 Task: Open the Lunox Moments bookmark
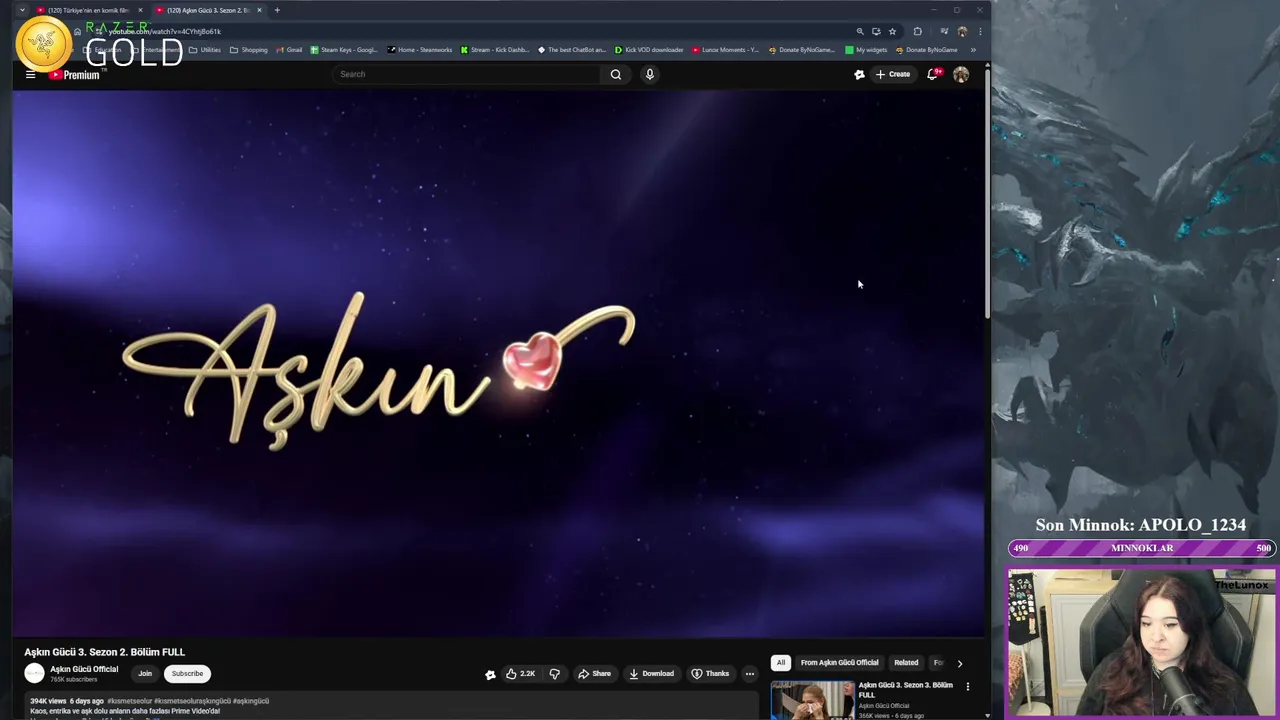click(725, 50)
